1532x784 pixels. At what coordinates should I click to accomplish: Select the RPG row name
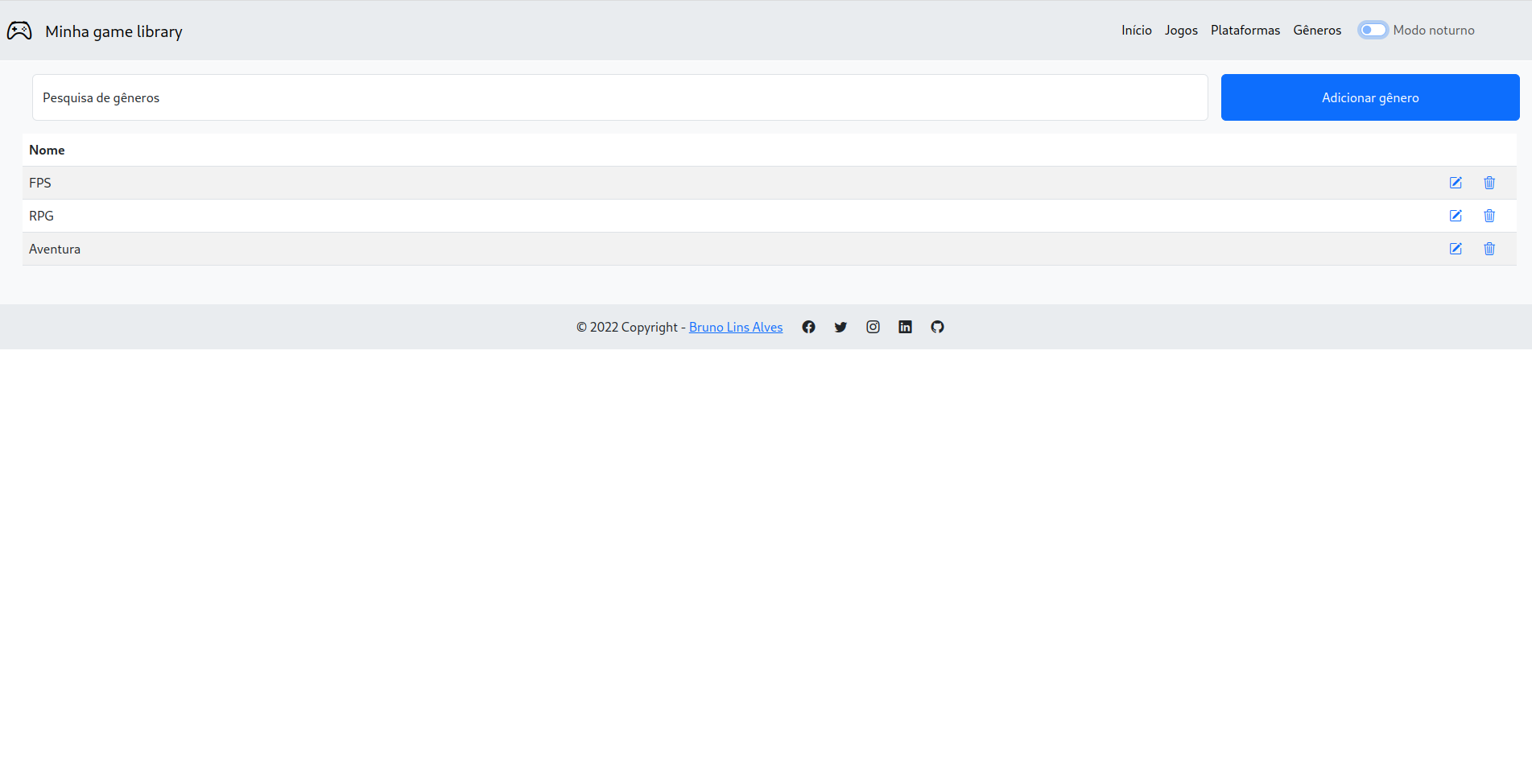click(x=41, y=216)
